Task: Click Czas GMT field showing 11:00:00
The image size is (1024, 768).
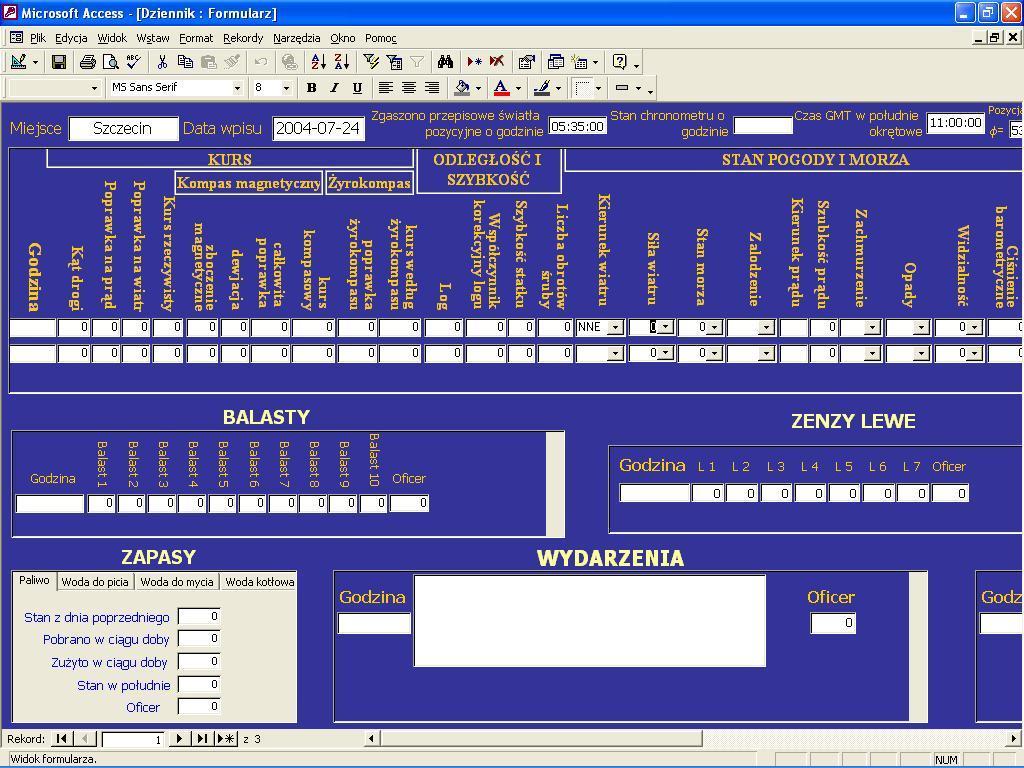Action: 955,123
